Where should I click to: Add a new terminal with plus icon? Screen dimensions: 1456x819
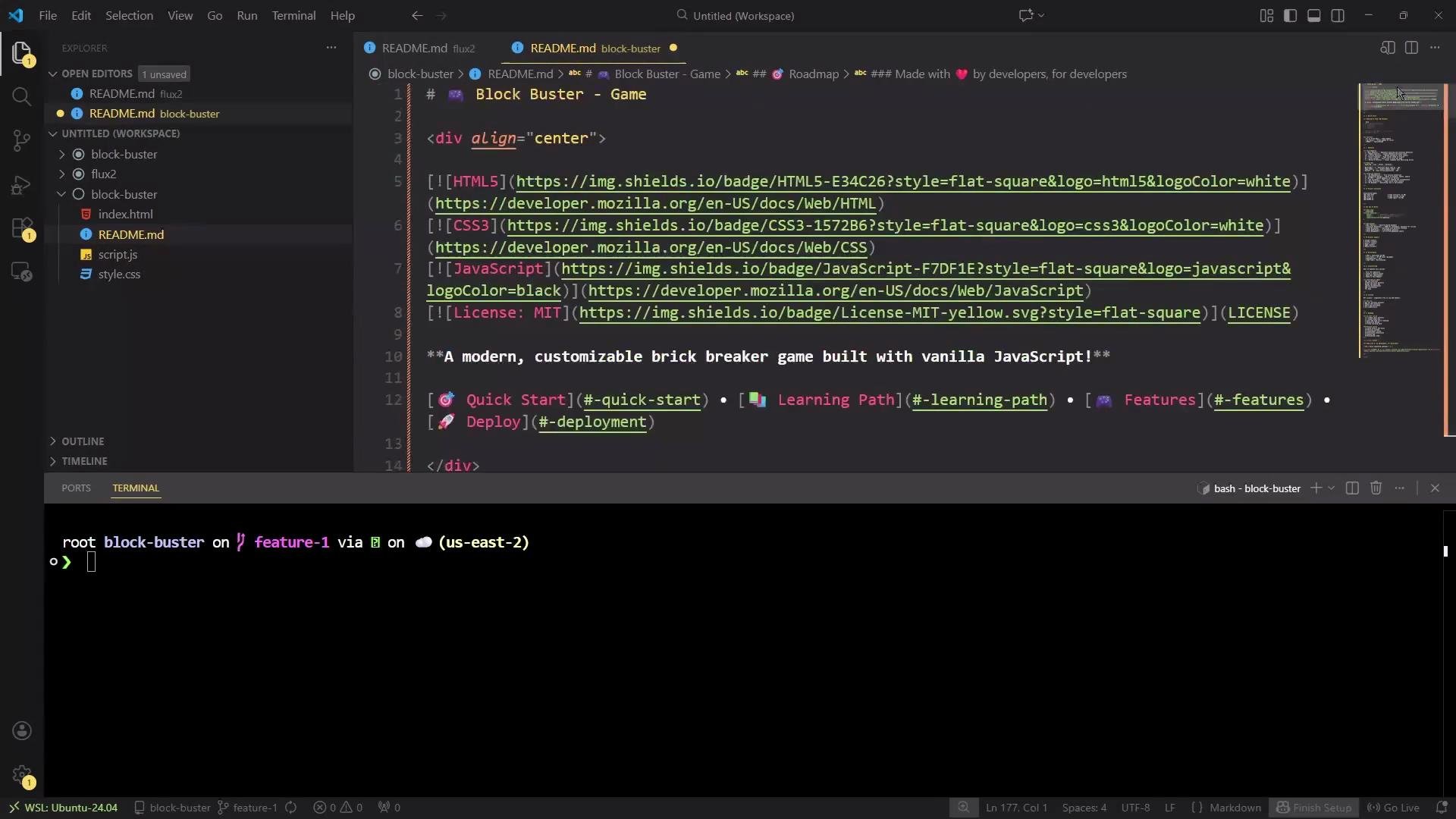(1316, 488)
